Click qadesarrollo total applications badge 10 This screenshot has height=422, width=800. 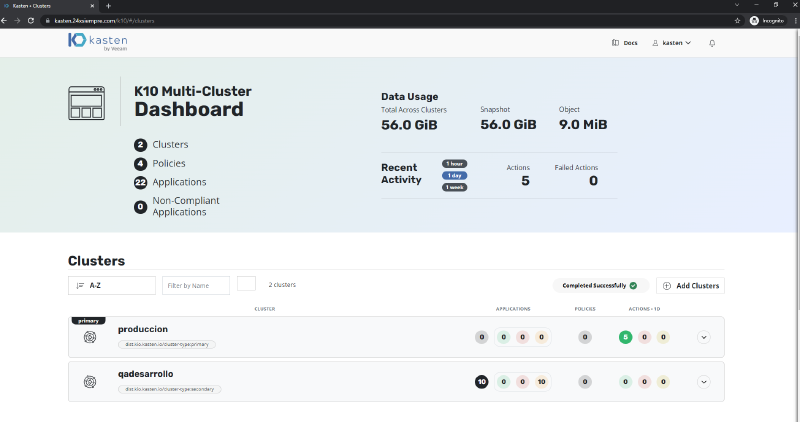pos(482,382)
